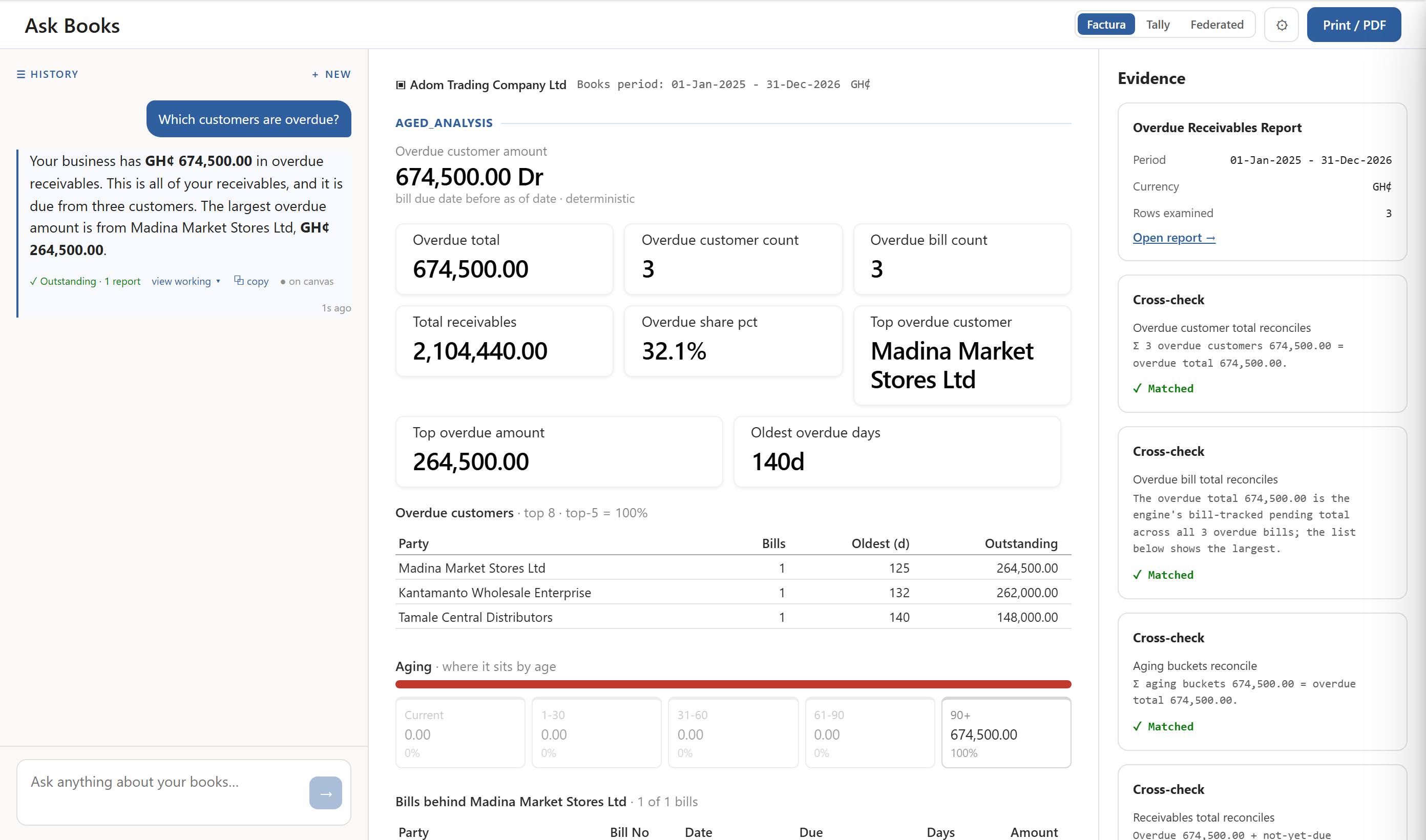
Task: Click the Overdue bill count card
Action: click(x=962, y=259)
